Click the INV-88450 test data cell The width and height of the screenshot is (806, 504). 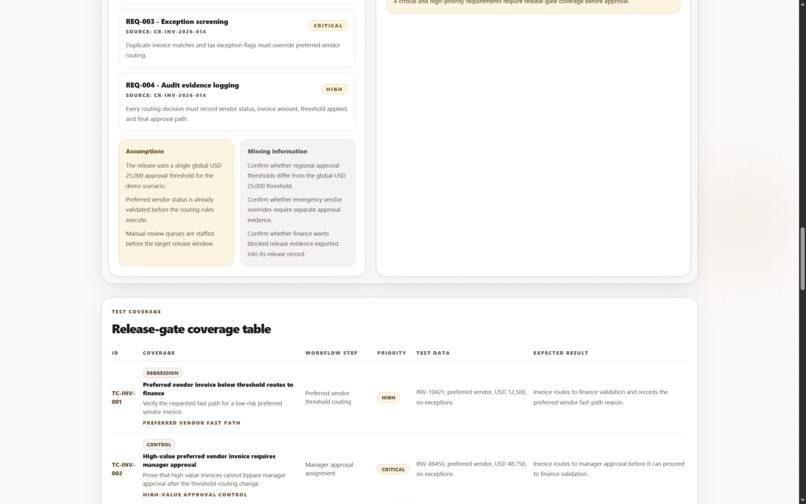(471, 469)
